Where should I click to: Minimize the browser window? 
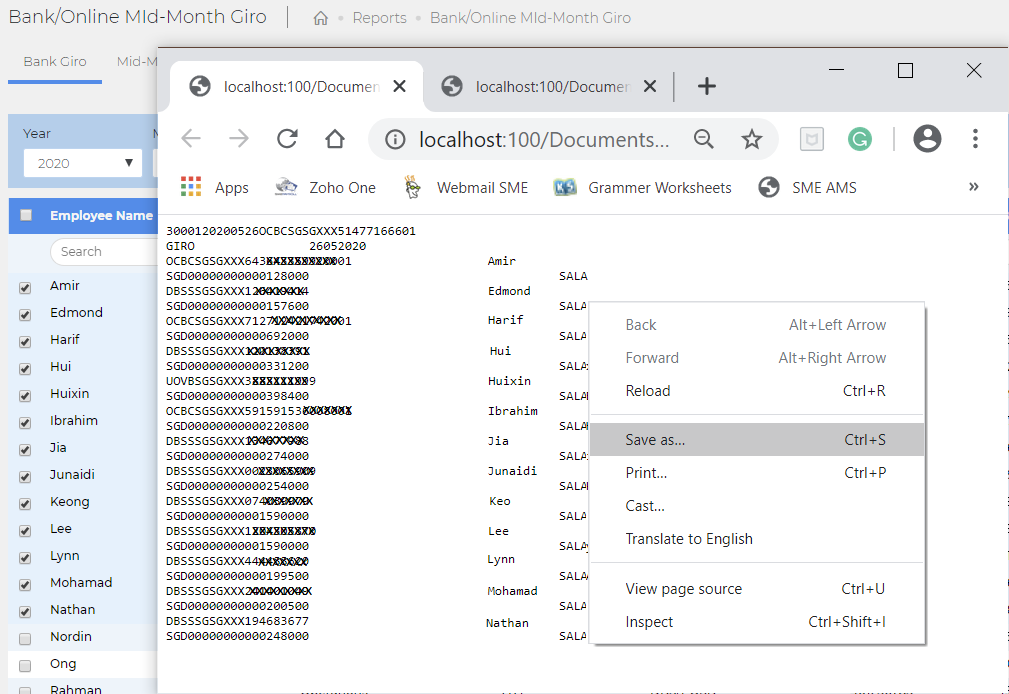point(837,70)
